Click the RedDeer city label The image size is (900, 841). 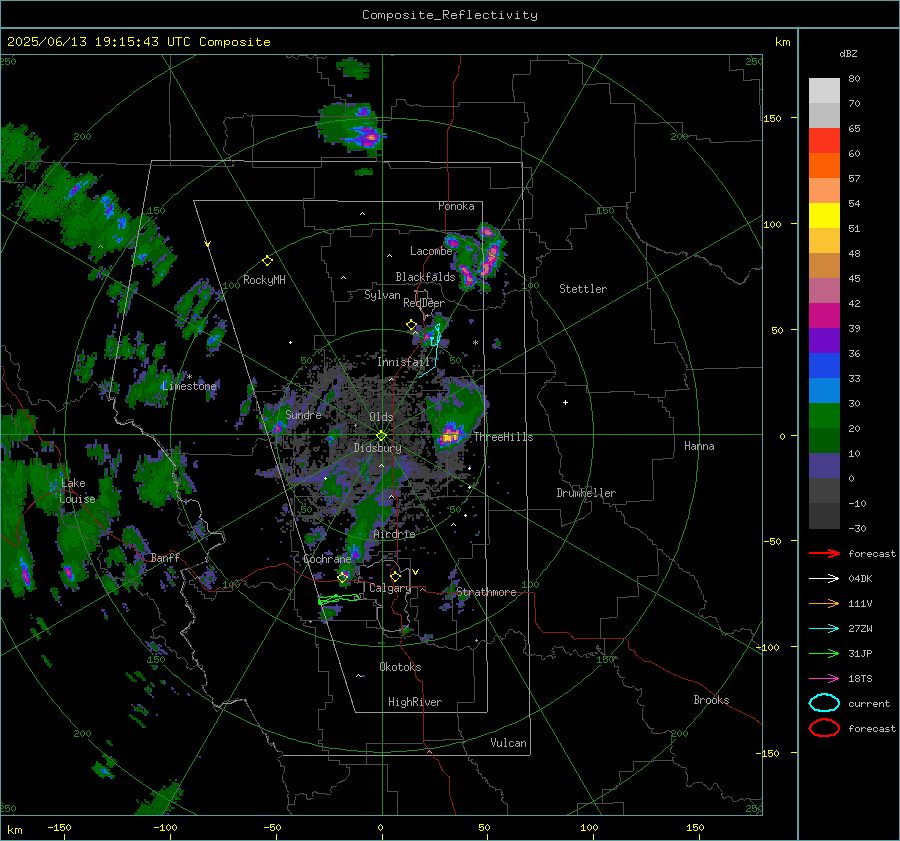tap(424, 303)
